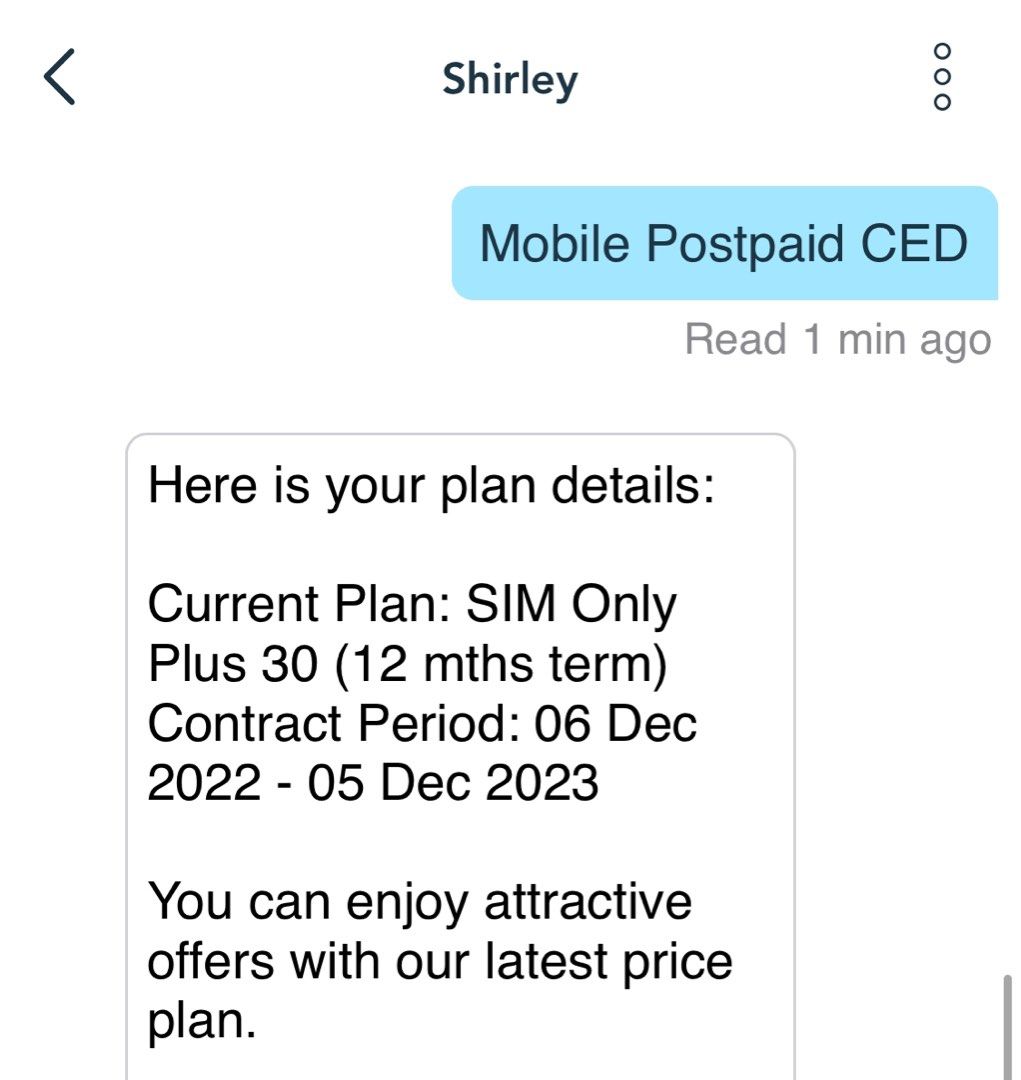Open the three-dot options menu
The width and height of the screenshot is (1021, 1080).
click(x=942, y=76)
